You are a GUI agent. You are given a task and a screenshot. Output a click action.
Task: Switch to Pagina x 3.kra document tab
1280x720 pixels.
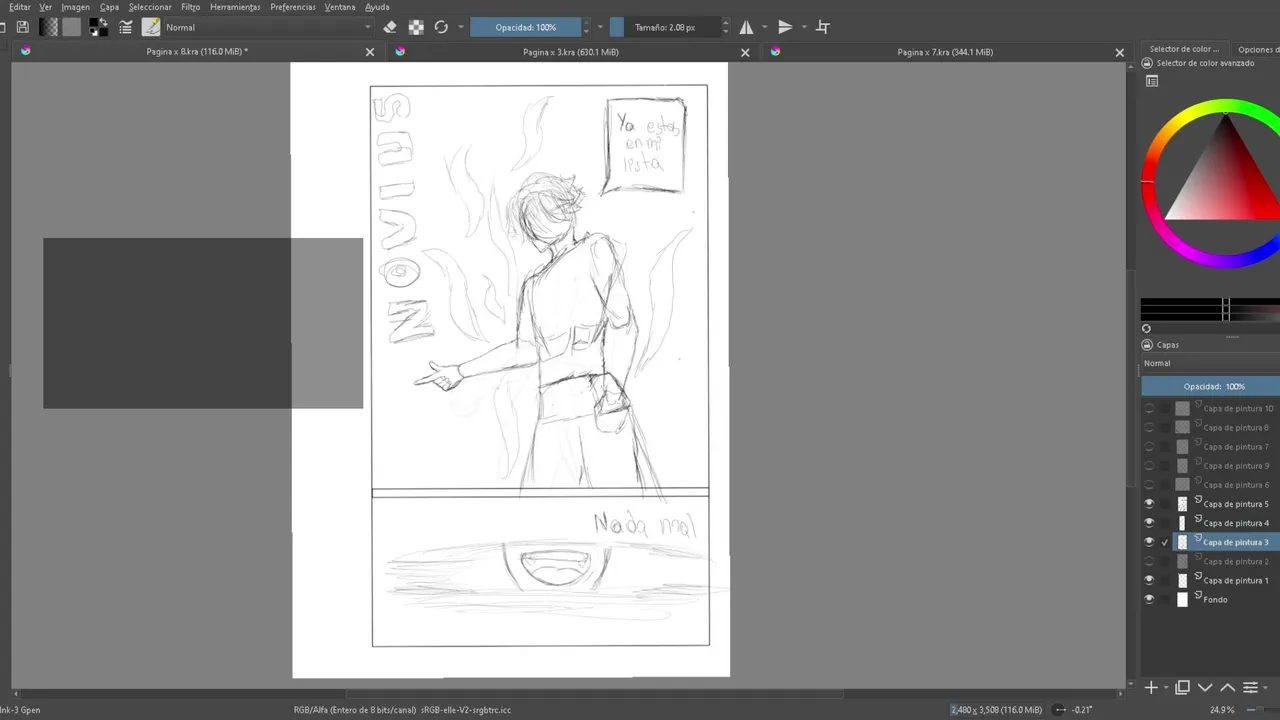coord(570,52)
